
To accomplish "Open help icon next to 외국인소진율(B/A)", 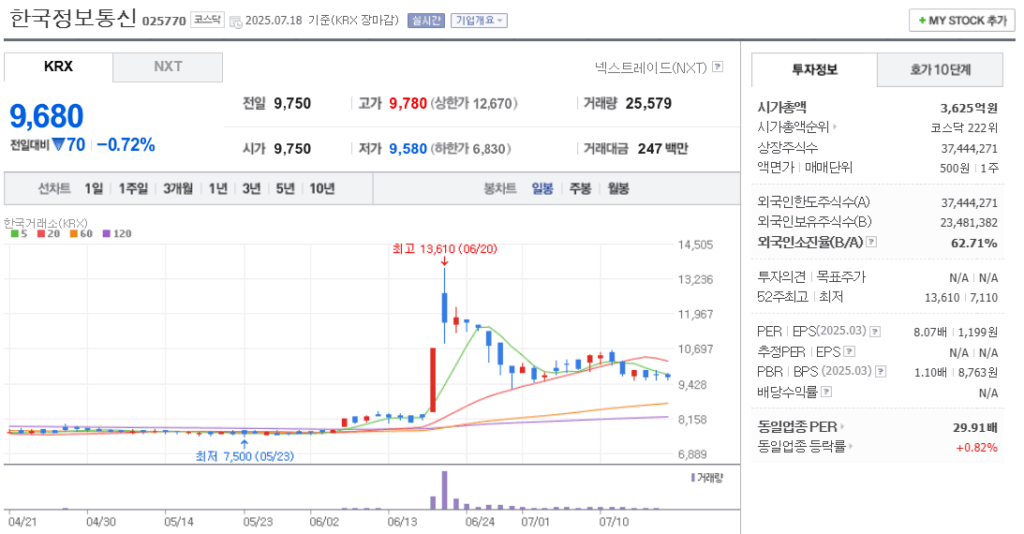I will pyautogui.click(x=871, y=242).
